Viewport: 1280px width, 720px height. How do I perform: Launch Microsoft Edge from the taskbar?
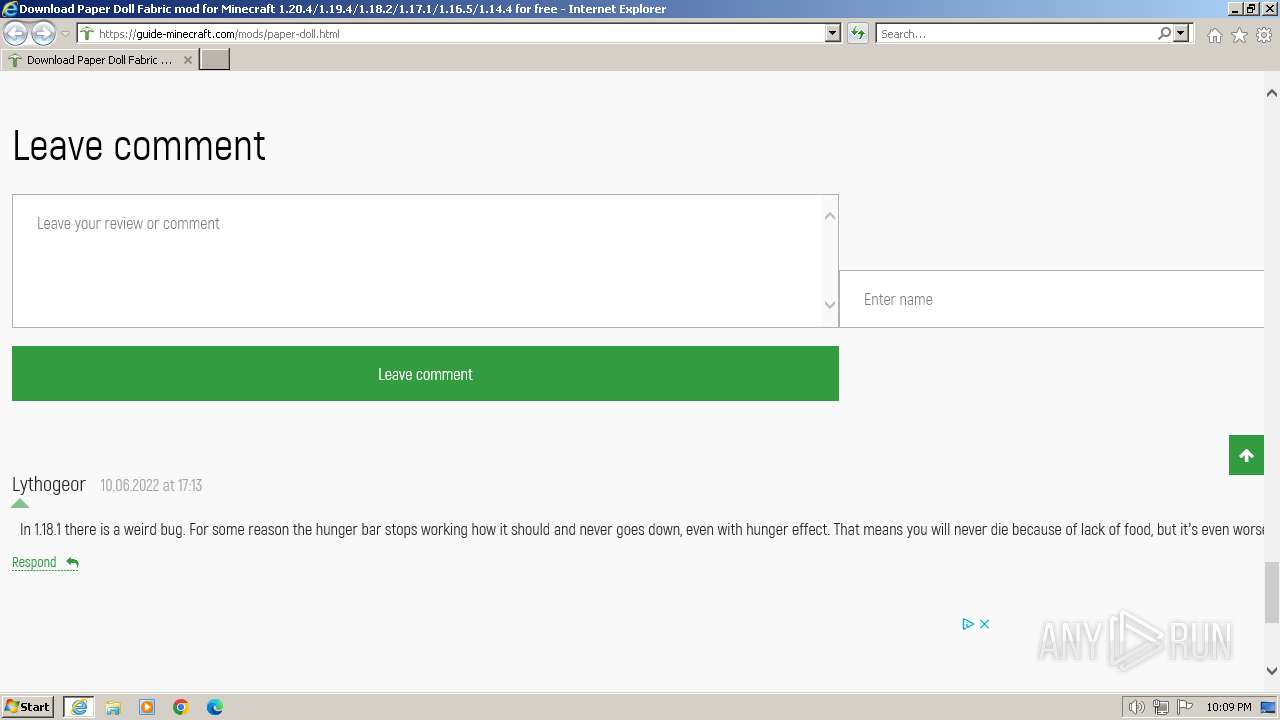pos(215,707)
